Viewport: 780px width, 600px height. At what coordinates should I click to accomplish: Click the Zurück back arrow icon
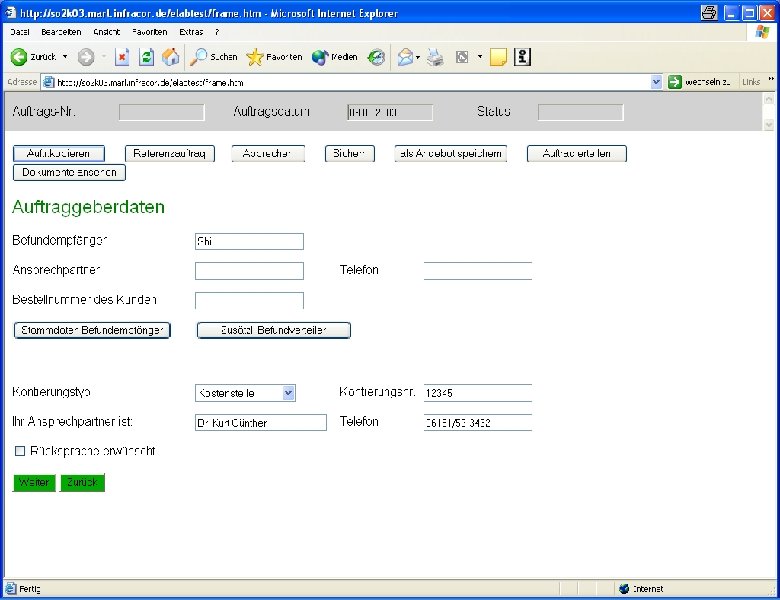coord(19,57)
